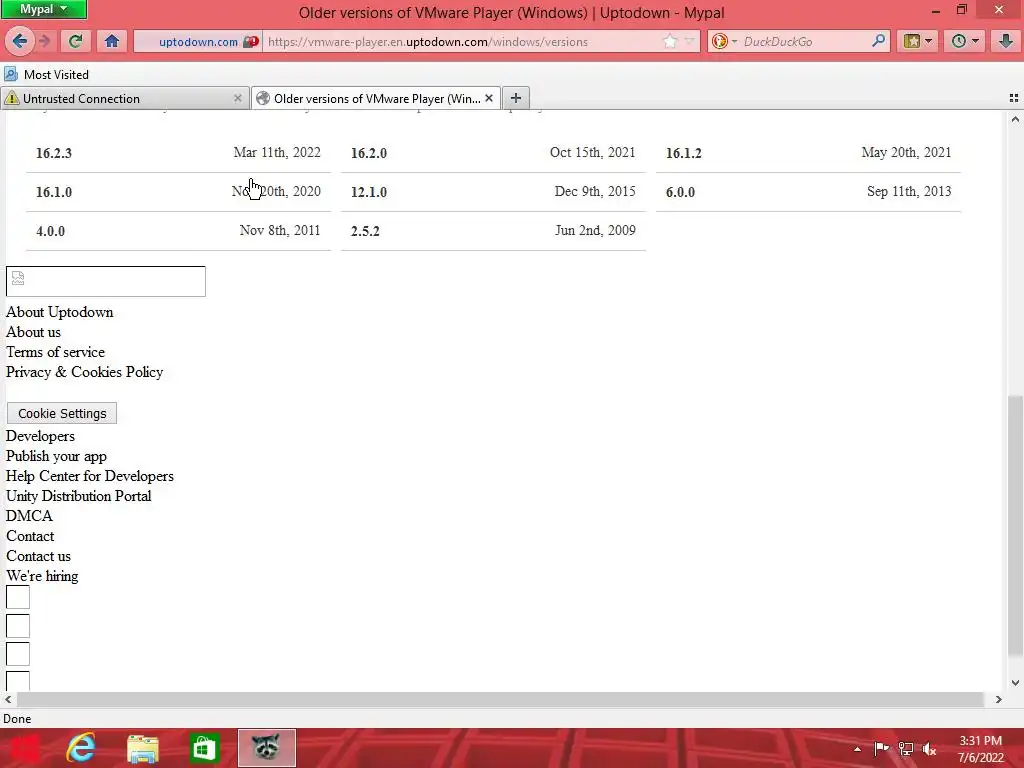Click the broken image placeholder logo

click(x=106, y=281)
